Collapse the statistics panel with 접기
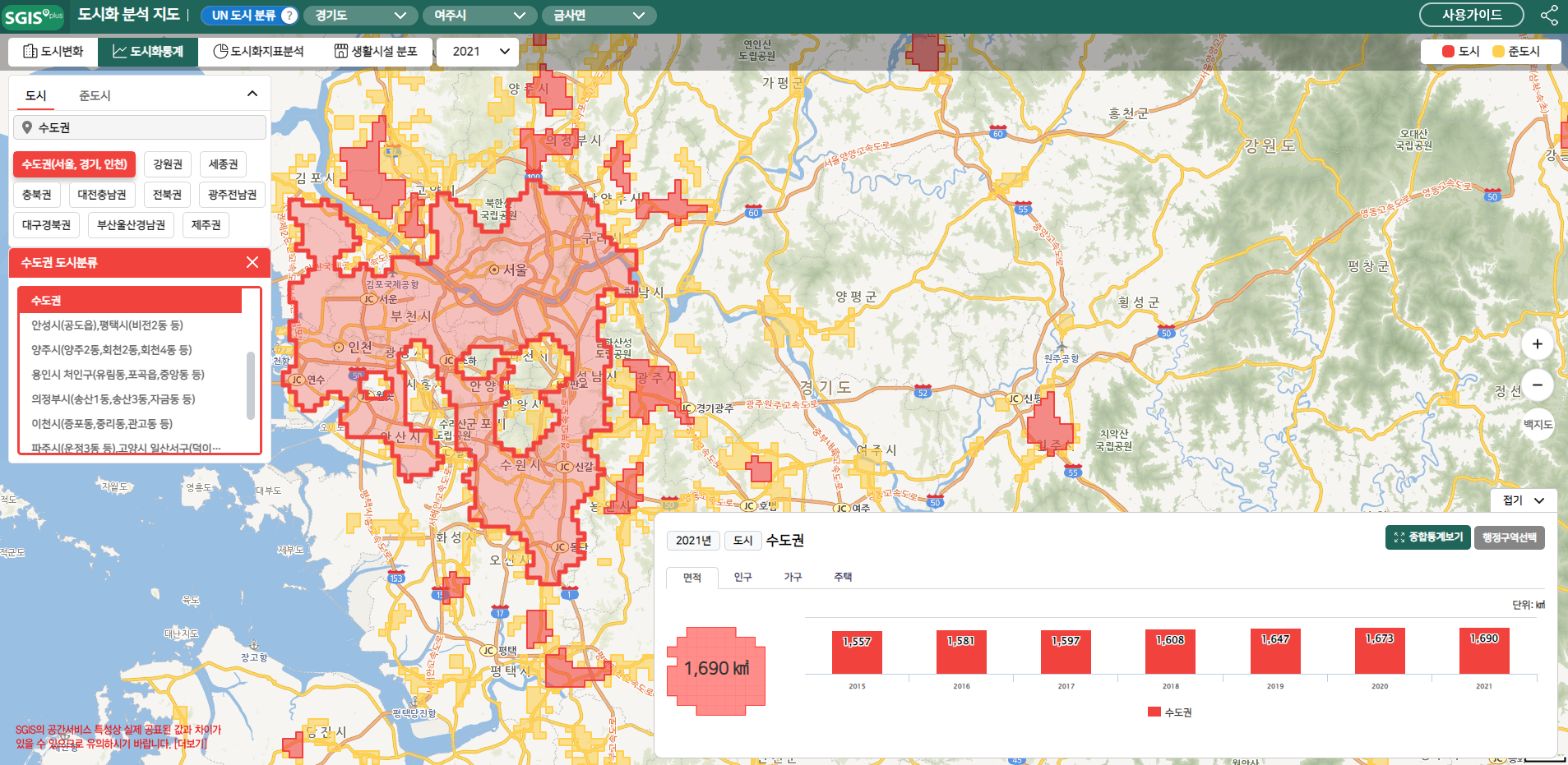Screen dimensions: 1568x765 tap(1523, 500)
